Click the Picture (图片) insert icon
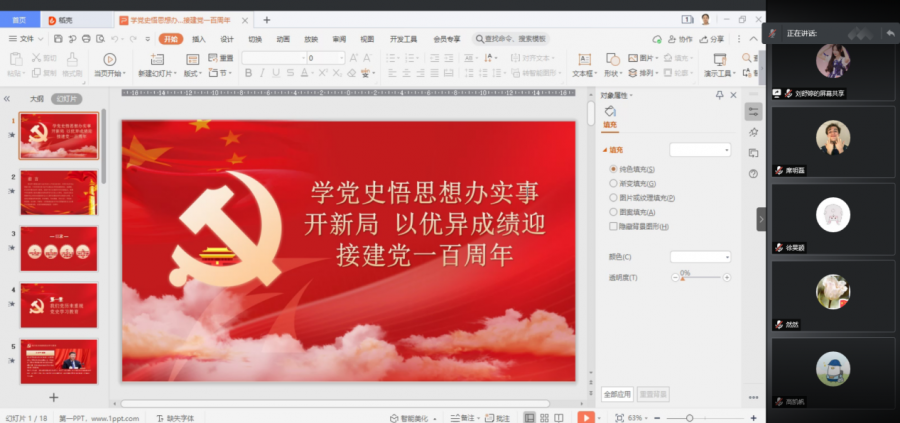The image size is (900, 423). pyautogui.click(x=633, y=58)
